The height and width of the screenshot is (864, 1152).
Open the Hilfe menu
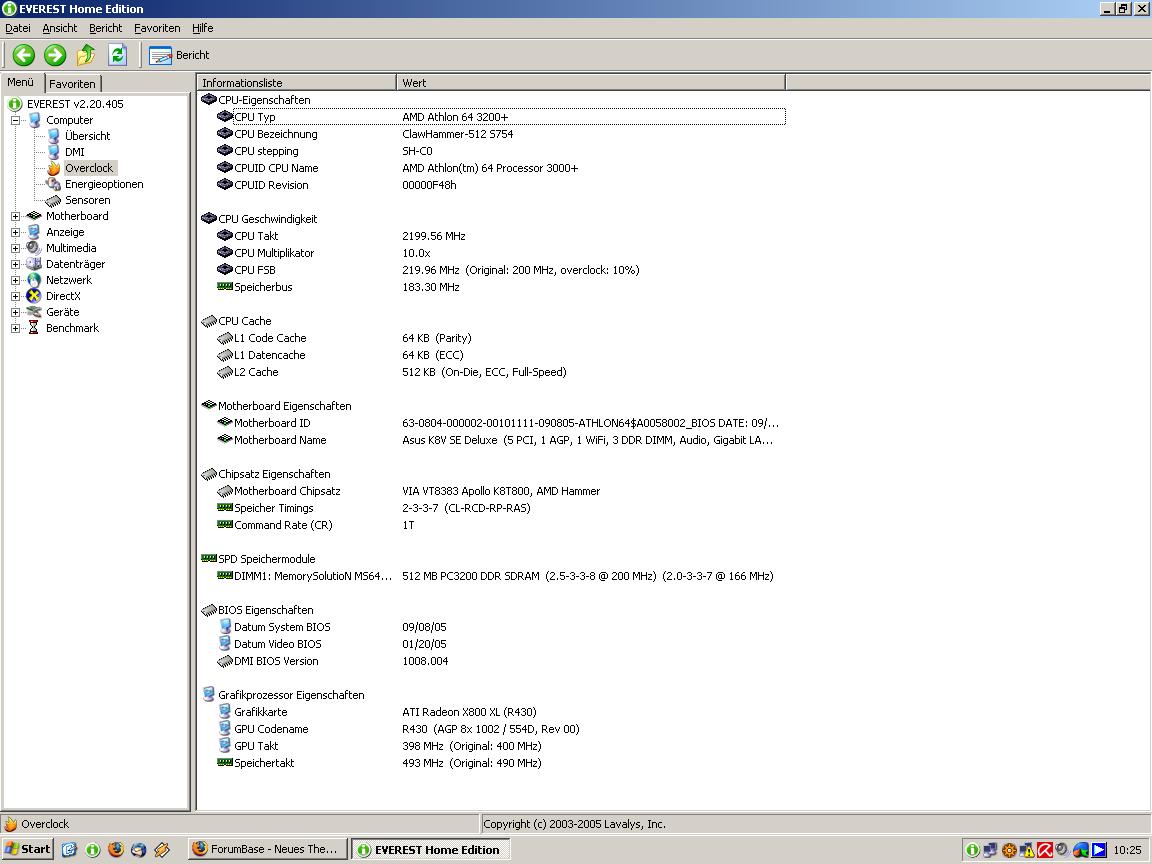pyautogui.click(x=203, y=28)
